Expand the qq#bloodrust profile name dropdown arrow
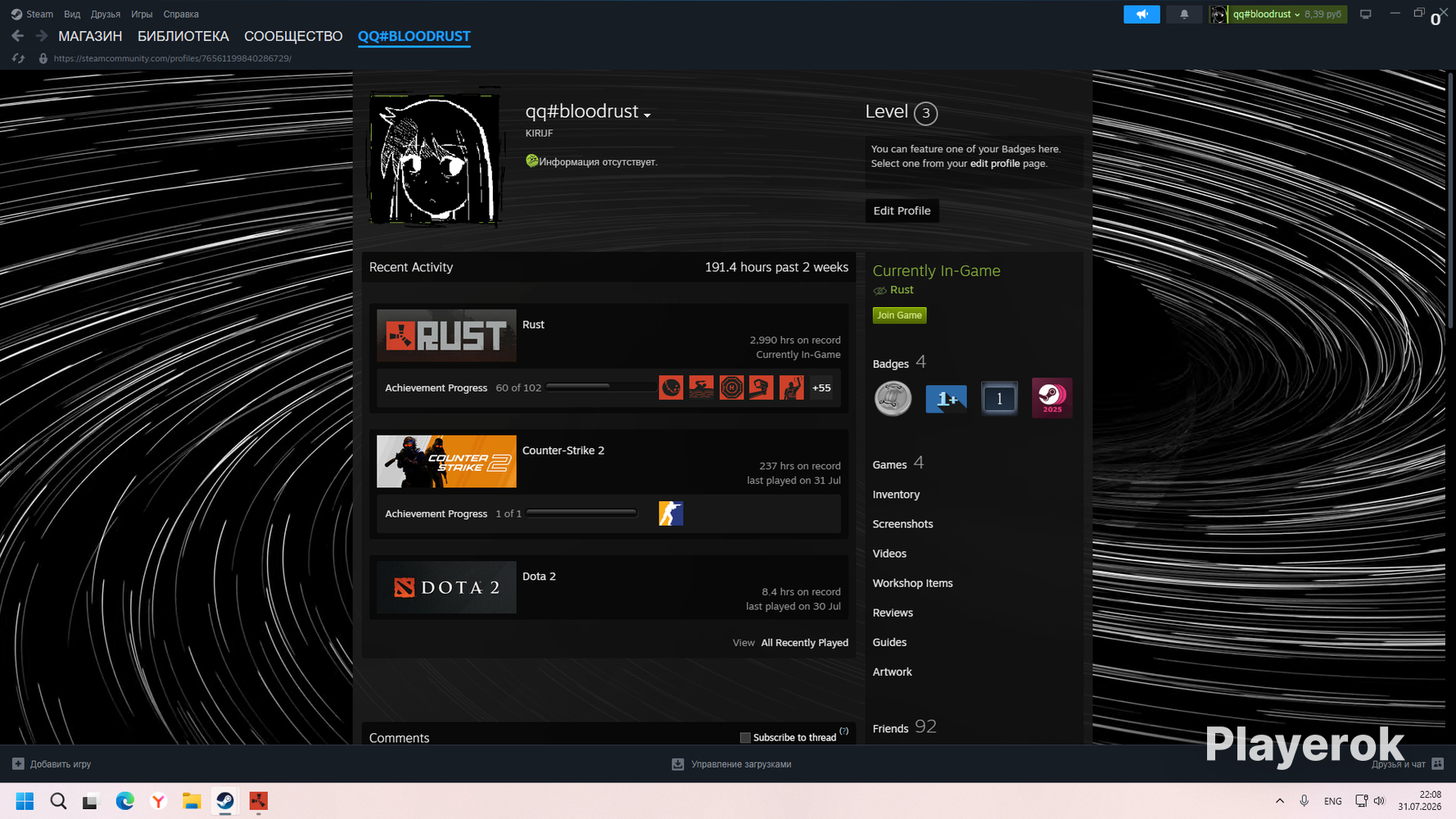The image size is (1456, 819). (647, 115)
